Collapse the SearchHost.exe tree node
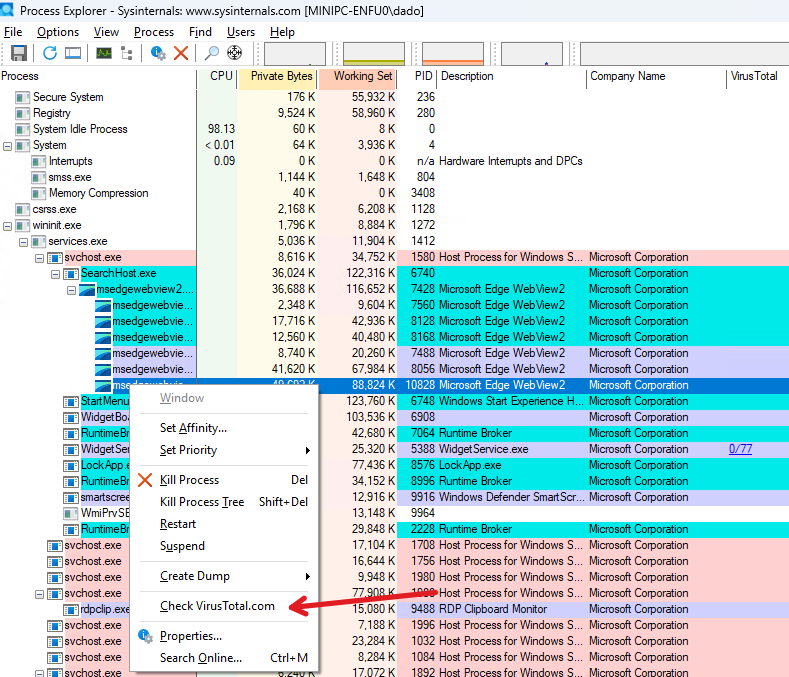This screenshot has height=677, width=789. 56,273
